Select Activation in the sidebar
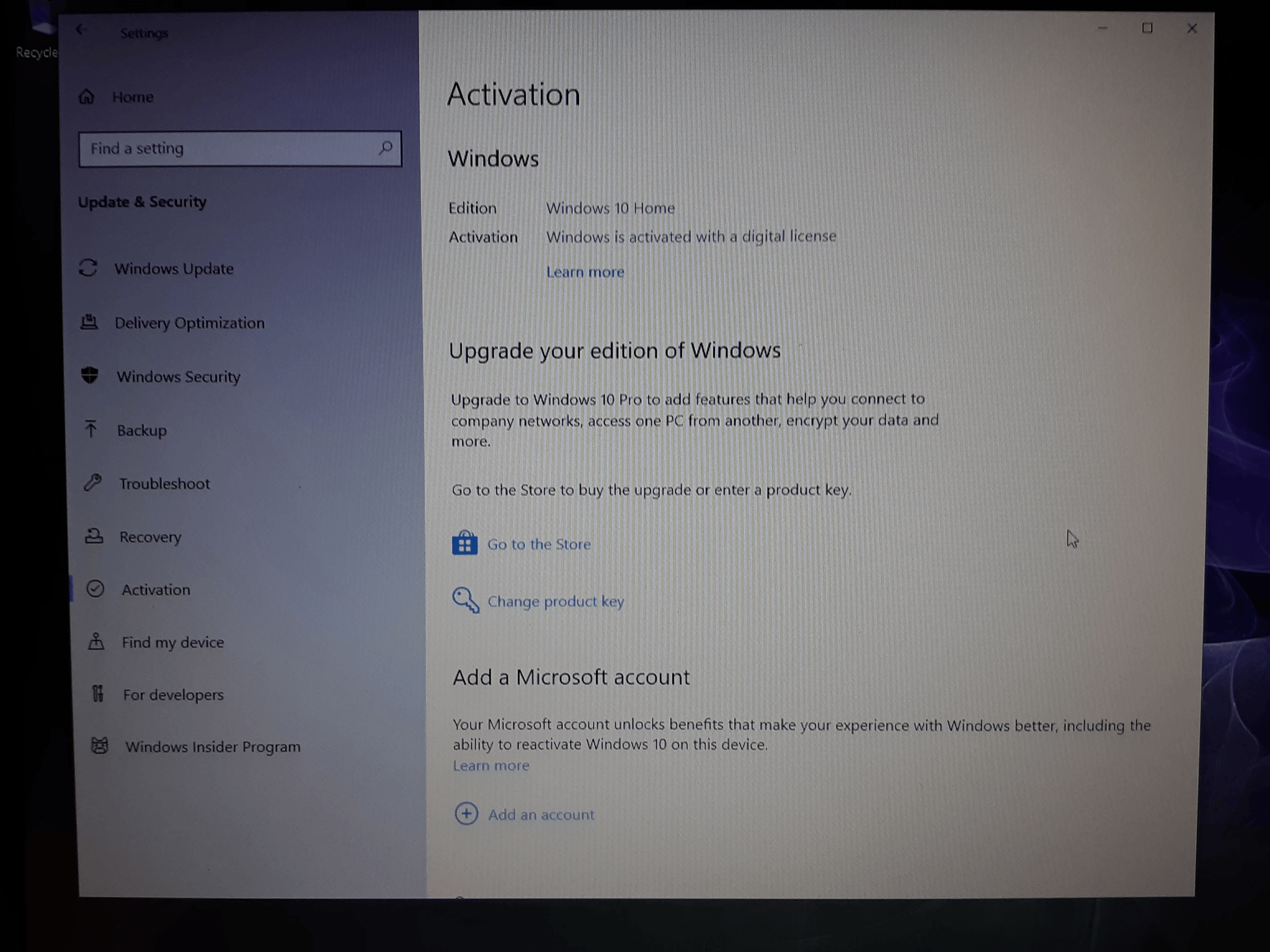 tap(156, 589)
